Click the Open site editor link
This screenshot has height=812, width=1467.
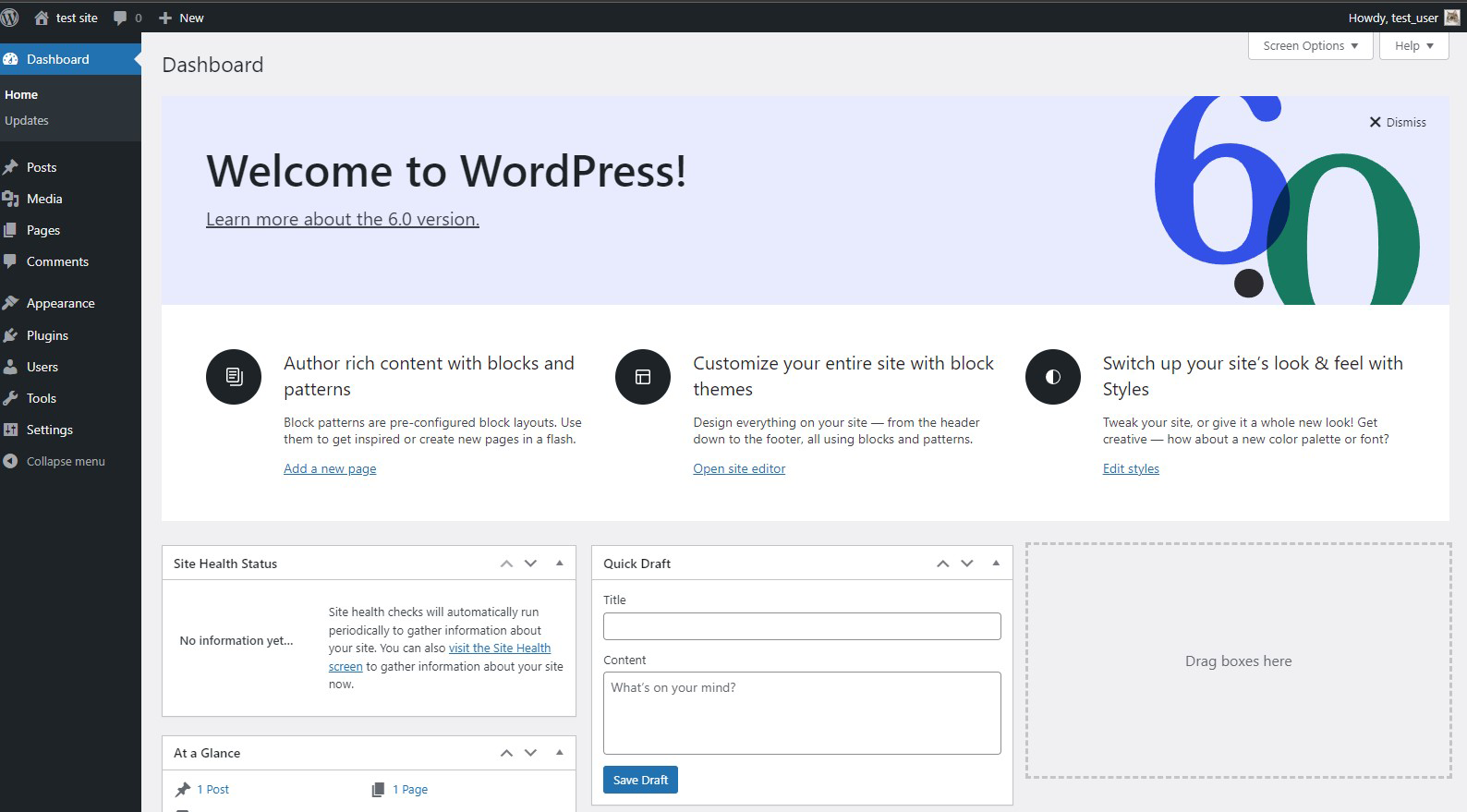[x=739, y=468]
